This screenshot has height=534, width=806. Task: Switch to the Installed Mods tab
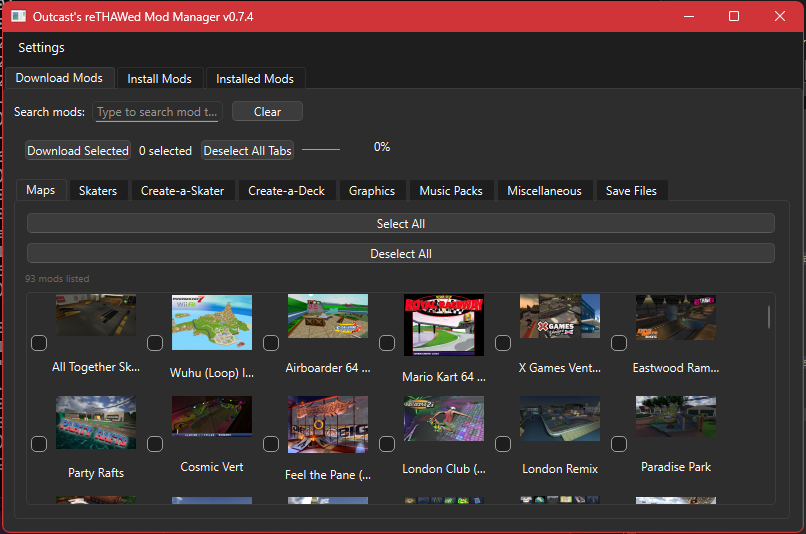(x=255, y=79)
